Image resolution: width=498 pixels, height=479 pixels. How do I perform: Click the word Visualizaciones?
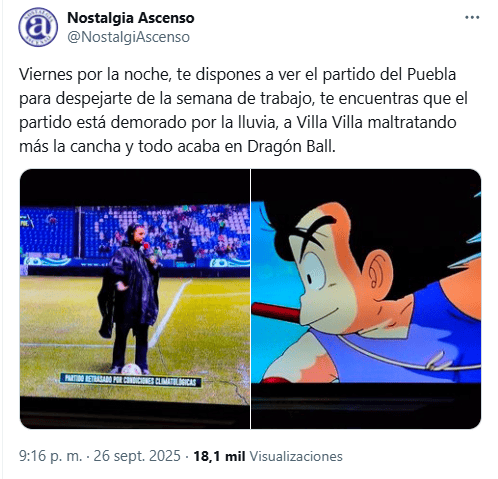coord(296,456)
